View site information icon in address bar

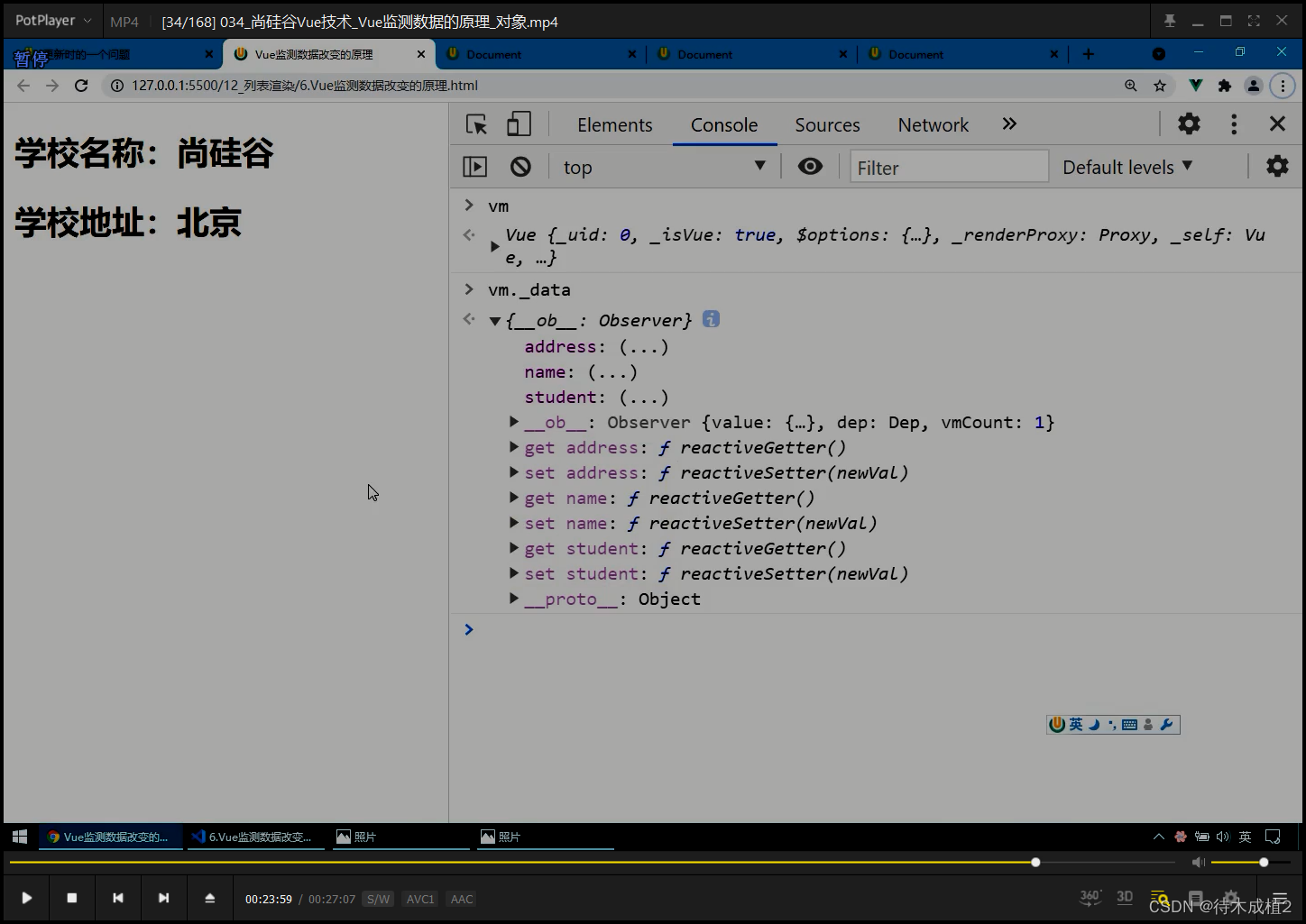pos(117,86)
